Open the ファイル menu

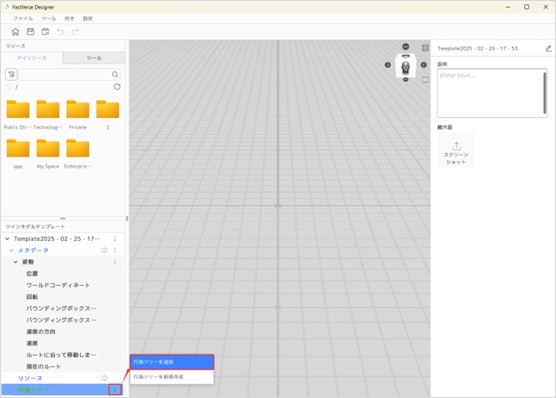pyautogui.click(x=23, y=18)
